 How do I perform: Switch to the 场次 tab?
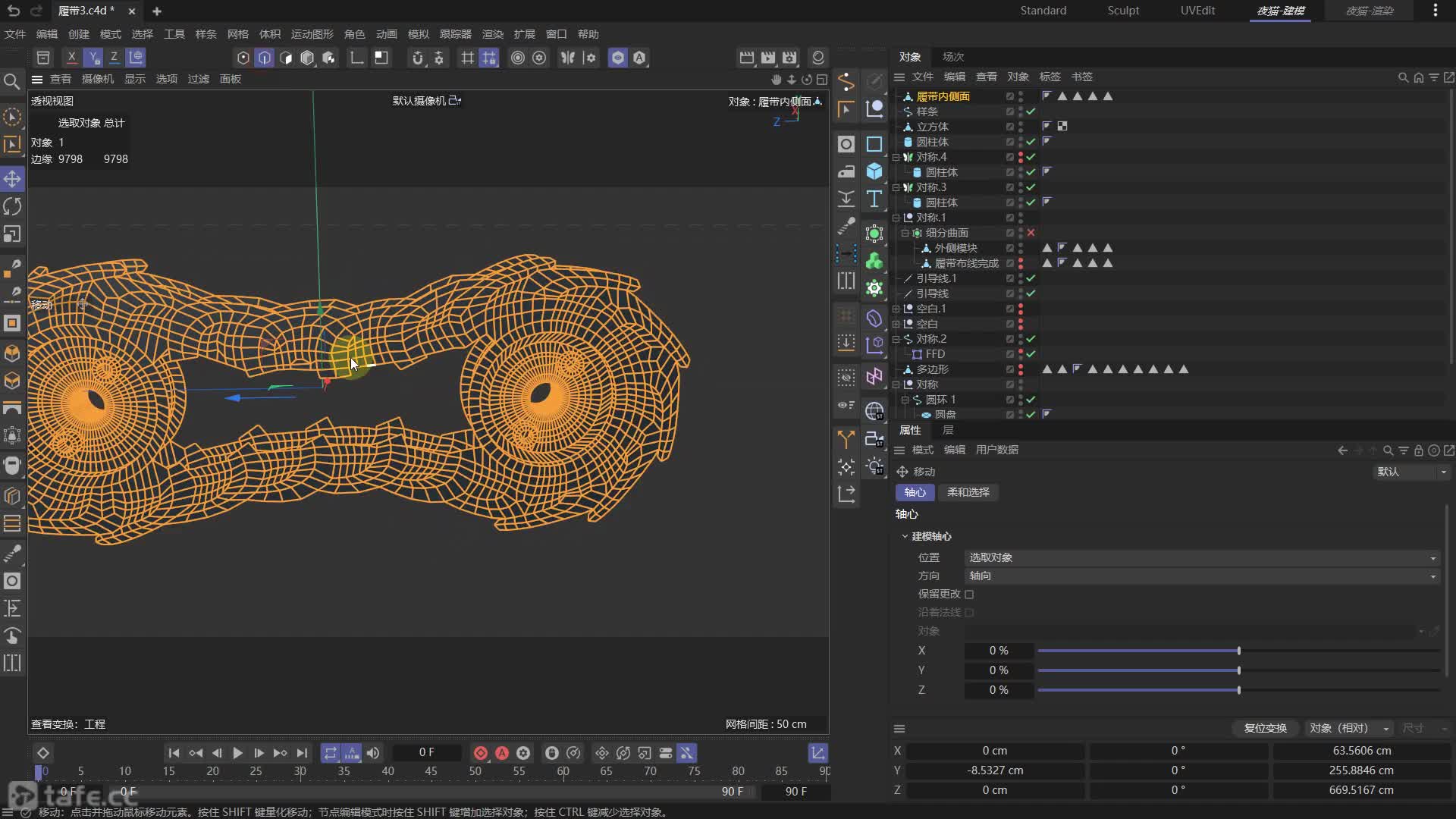point(953,57)
